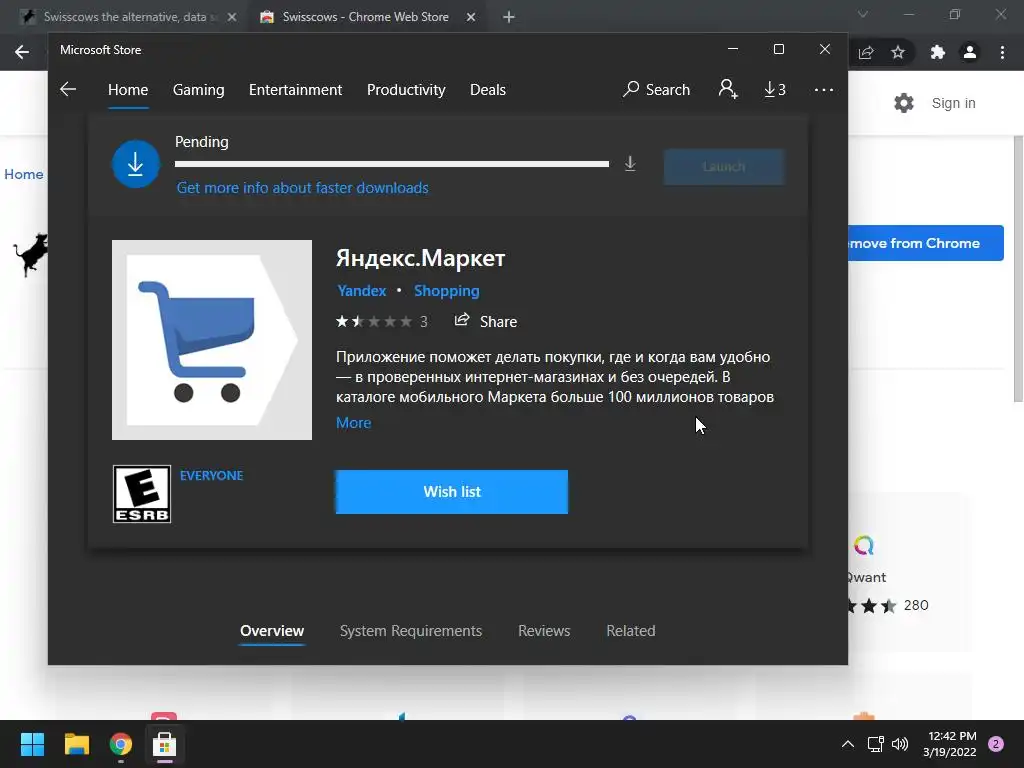Open File Explorer from taskbar
The height and width of the screenshot is (768, 1024).
point(76,744)
